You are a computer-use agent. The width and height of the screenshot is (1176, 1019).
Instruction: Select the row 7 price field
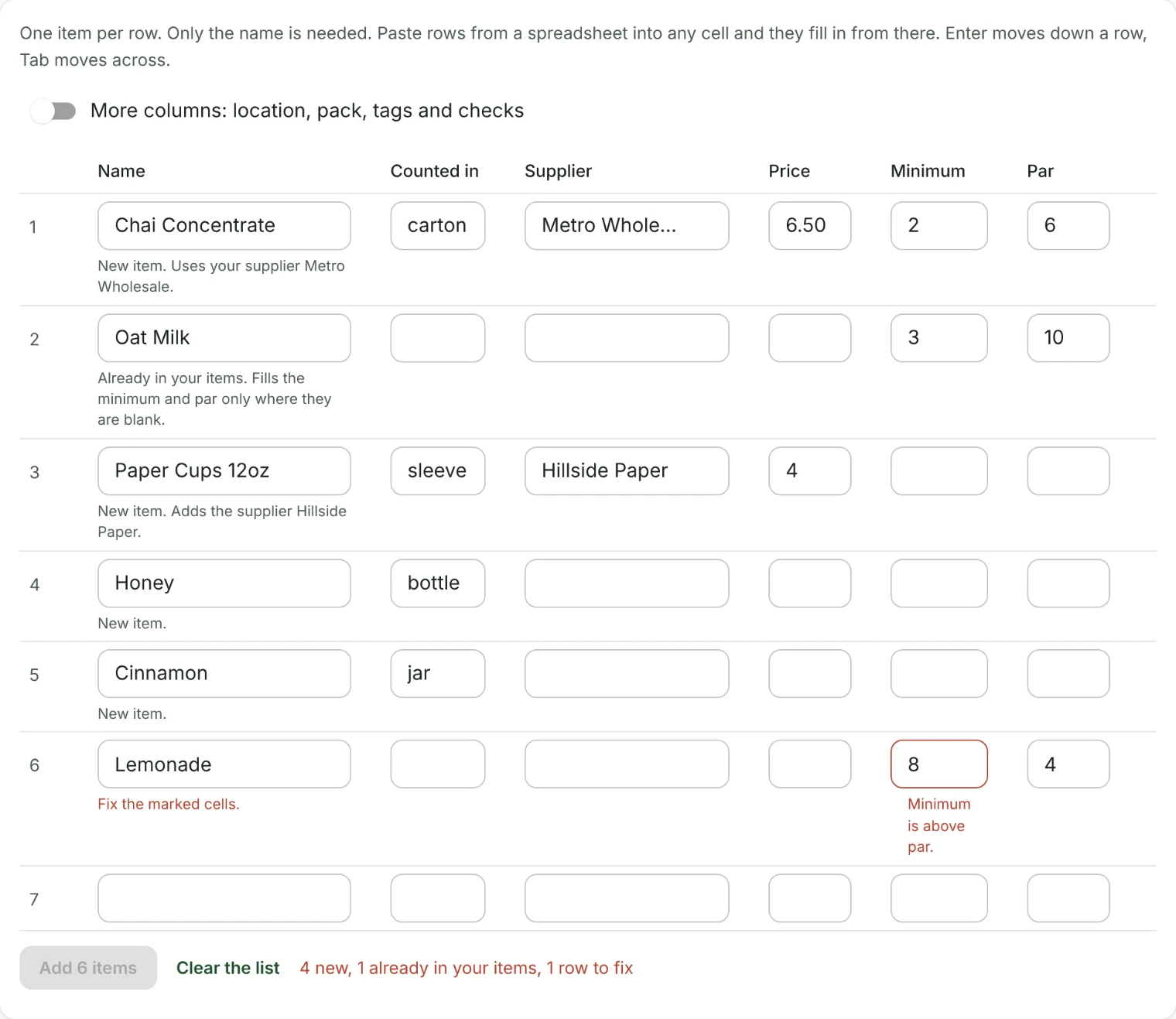tap(810, 898)
